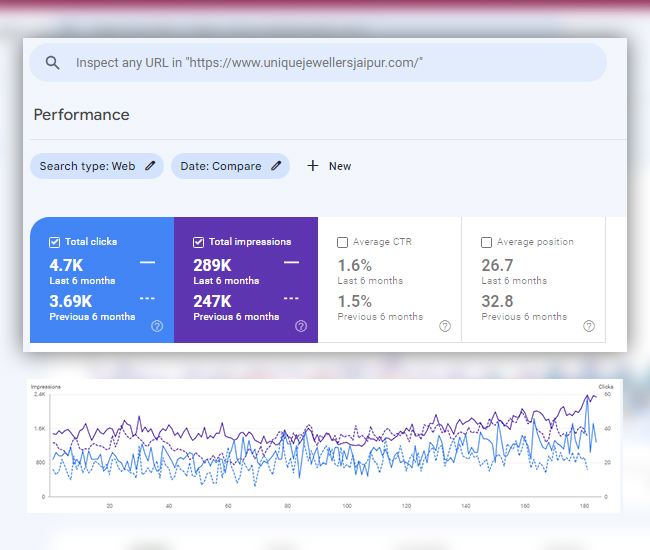The height and width of the screenshot is (550, 650).
Task: Edit Date Compare filter pencil icon
Action: click(x=277, y=166)
